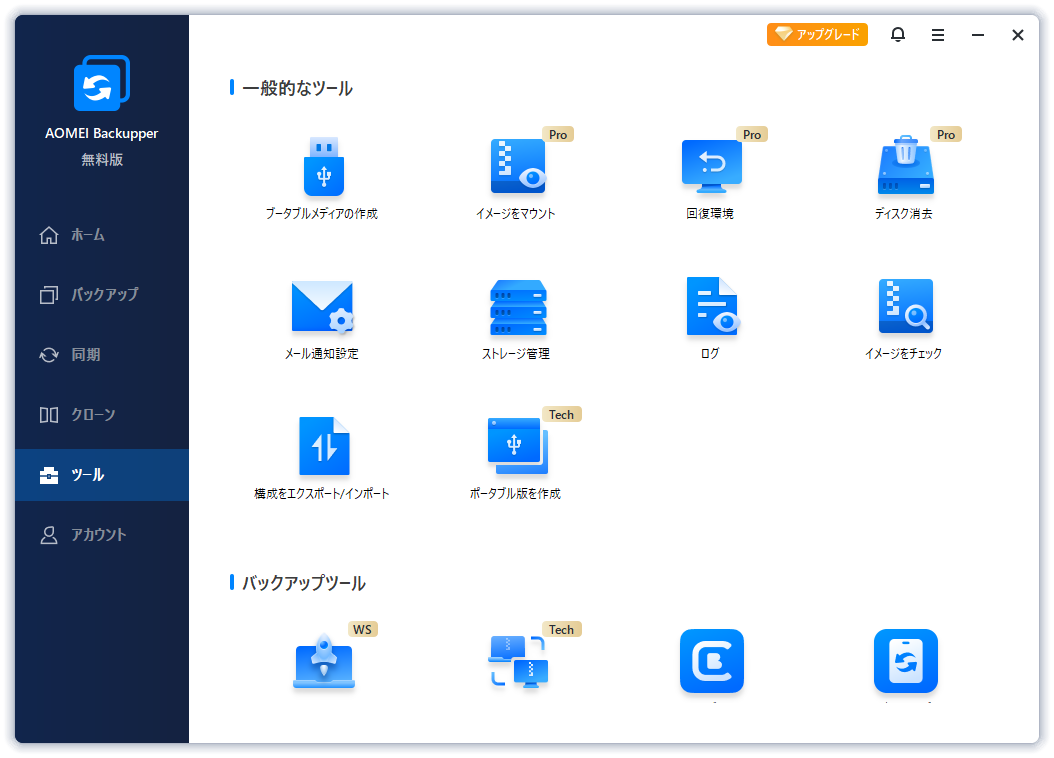This screenshot has width=1054, height=758.
Task: Click the Tech image deploy tool icon
Action: [x=518, y=661]
